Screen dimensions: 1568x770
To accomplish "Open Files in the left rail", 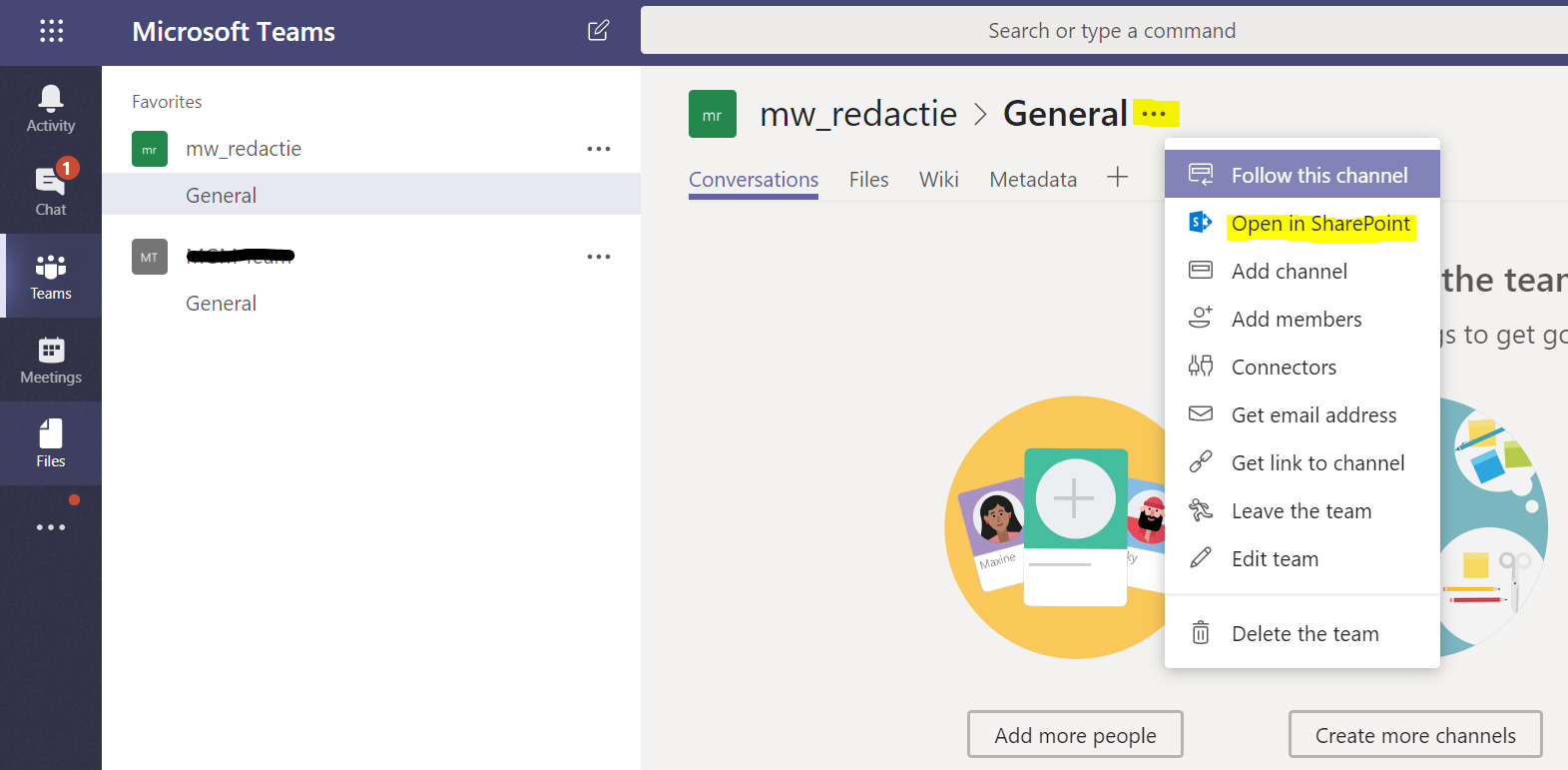I will pyautogui.click(x=51, y=444).
